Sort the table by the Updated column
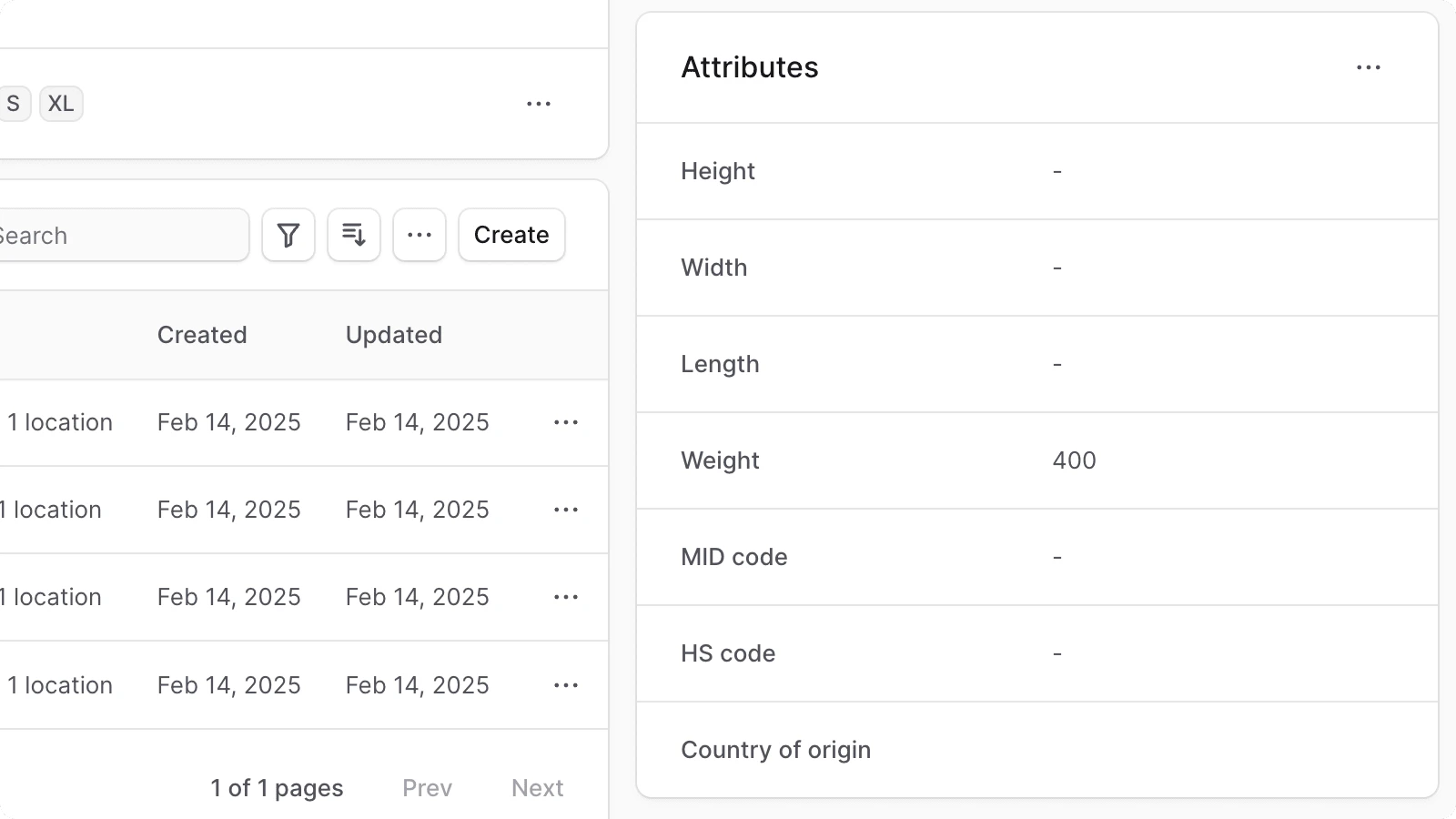The image size is (1456, 819). [x=393, y=335]
